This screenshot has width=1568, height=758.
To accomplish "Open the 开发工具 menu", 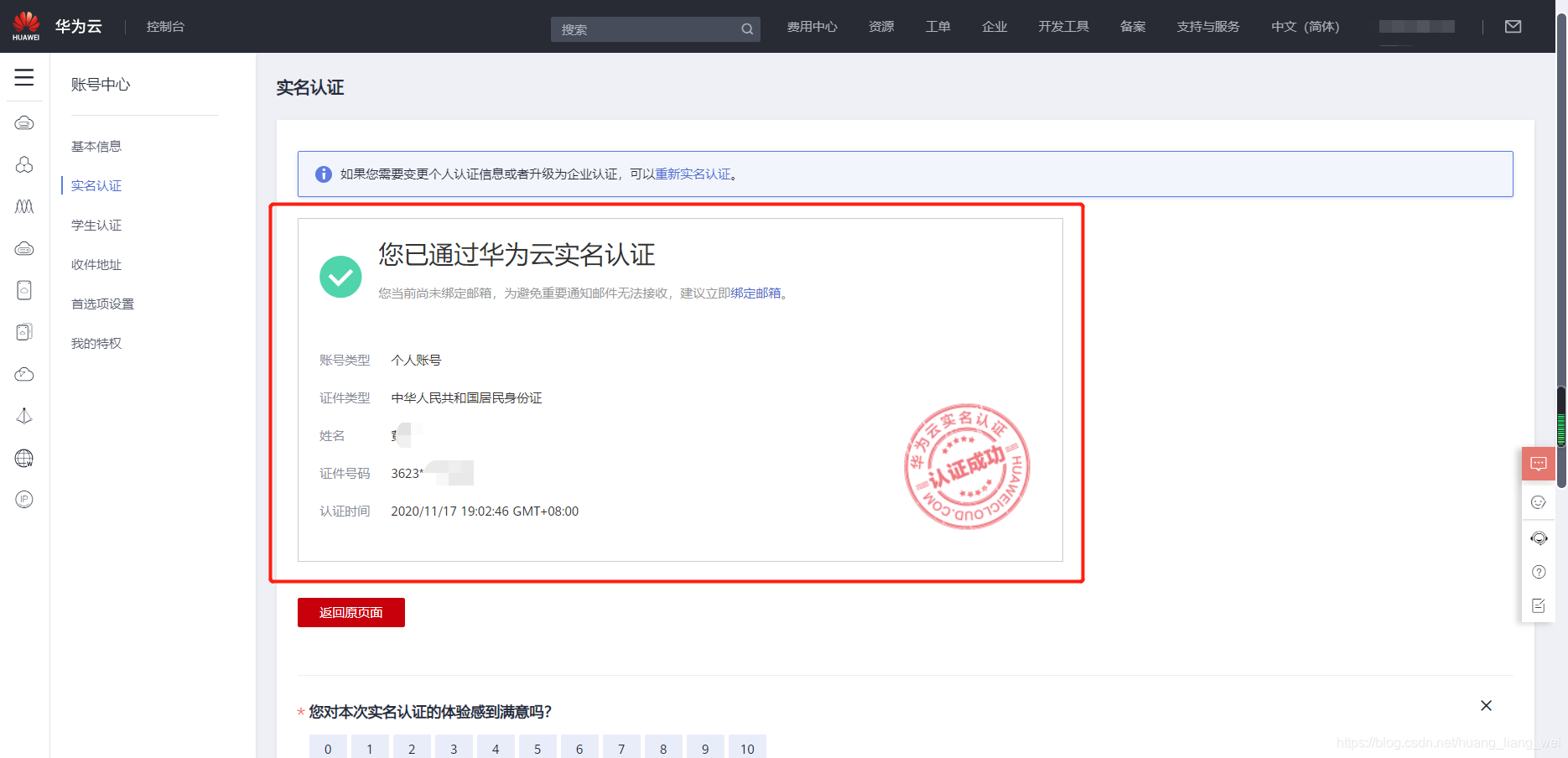I will [x=1063, y=27].
